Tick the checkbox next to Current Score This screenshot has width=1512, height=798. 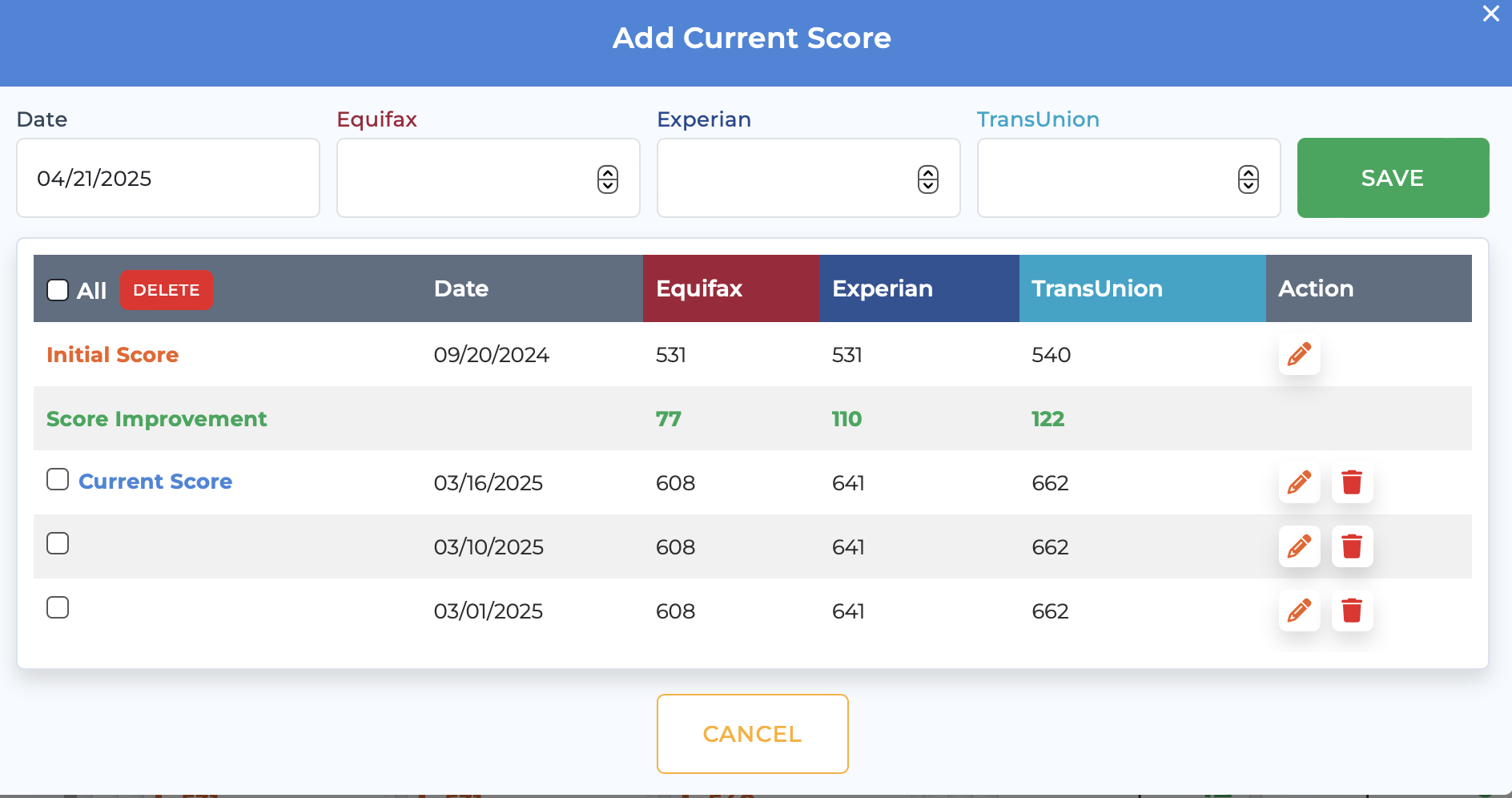pos(58,479)
